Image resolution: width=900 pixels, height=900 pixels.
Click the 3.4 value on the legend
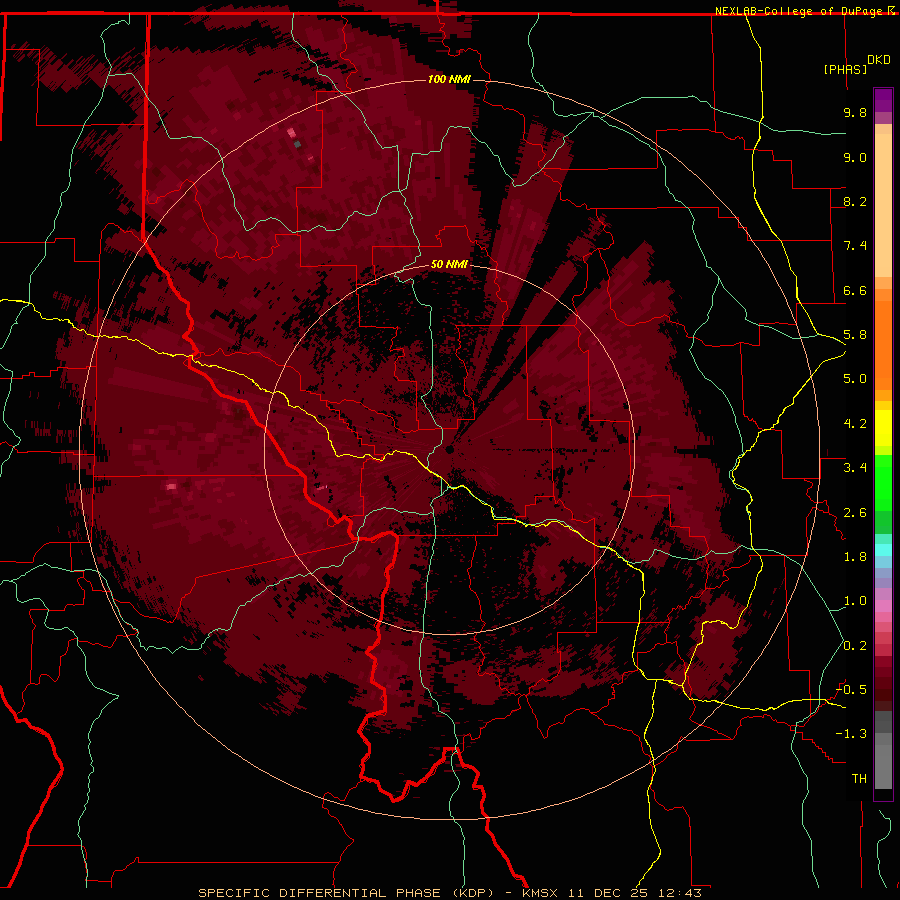click(855, 468)
